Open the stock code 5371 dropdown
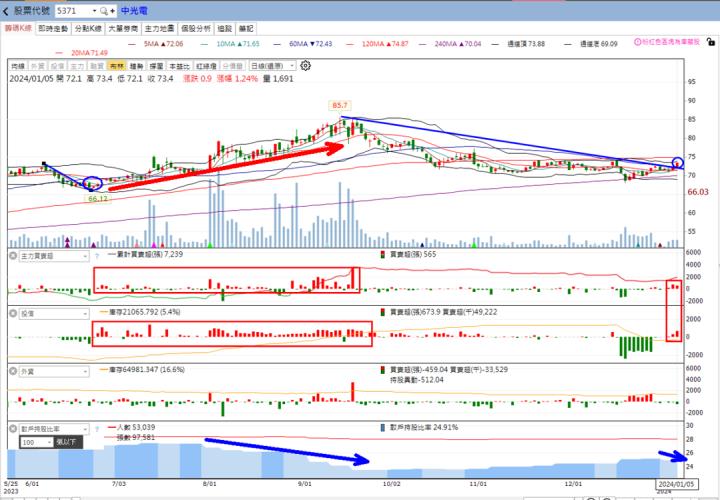The height and width of the screenshot is (500, 720). click(x=92, y=9)
